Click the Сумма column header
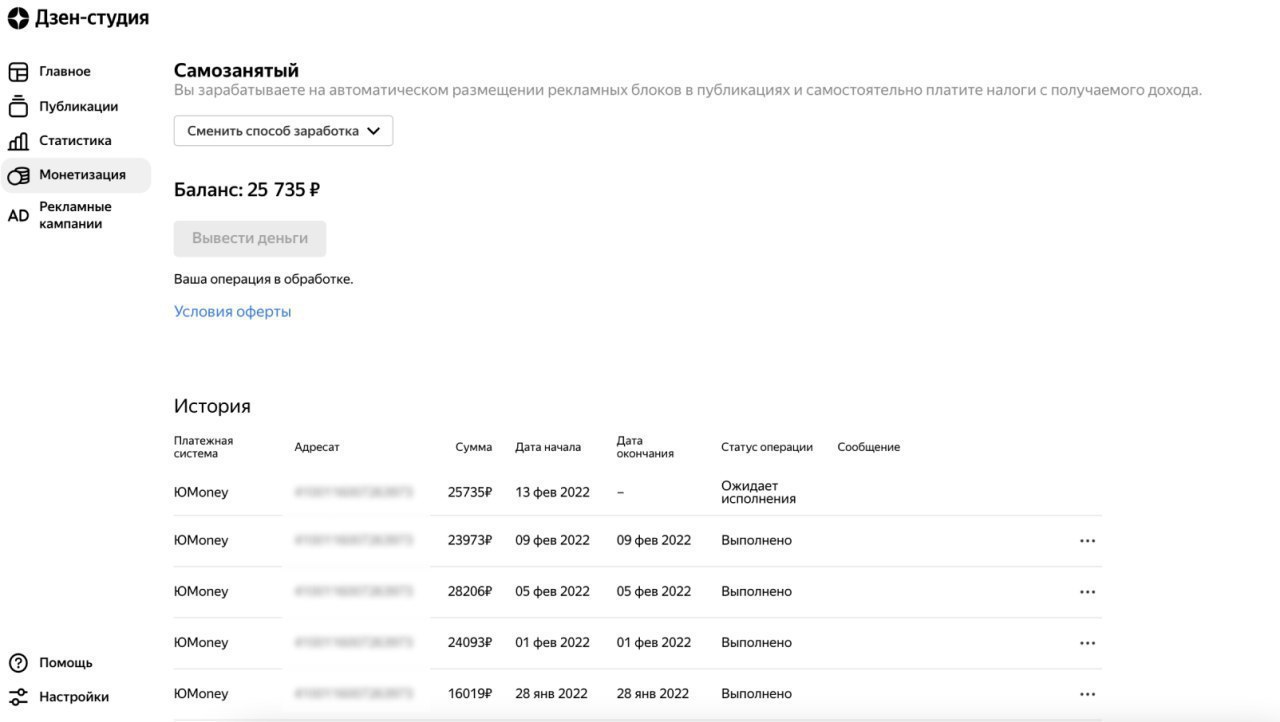Image resolution: width=1280 pixels, height=722 pixels. coord(473,447)
